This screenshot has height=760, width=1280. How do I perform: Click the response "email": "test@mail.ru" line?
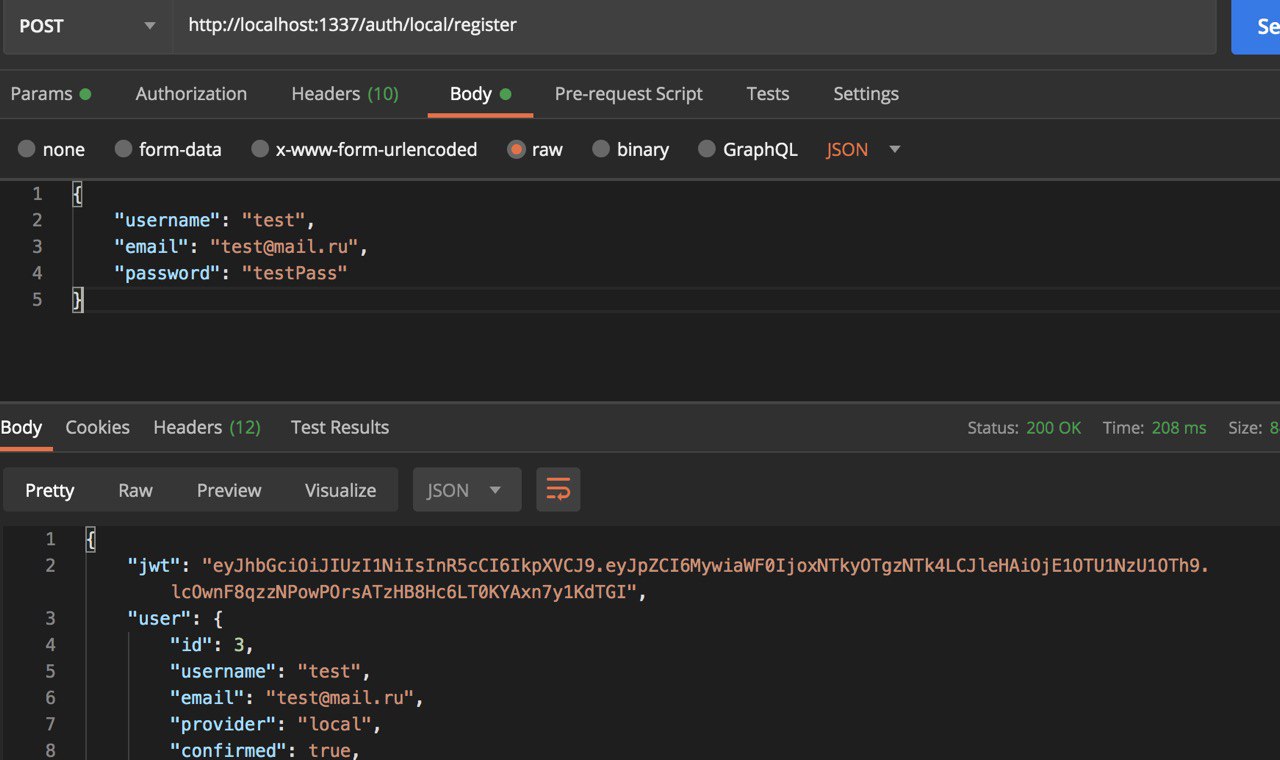pos(297,698)
